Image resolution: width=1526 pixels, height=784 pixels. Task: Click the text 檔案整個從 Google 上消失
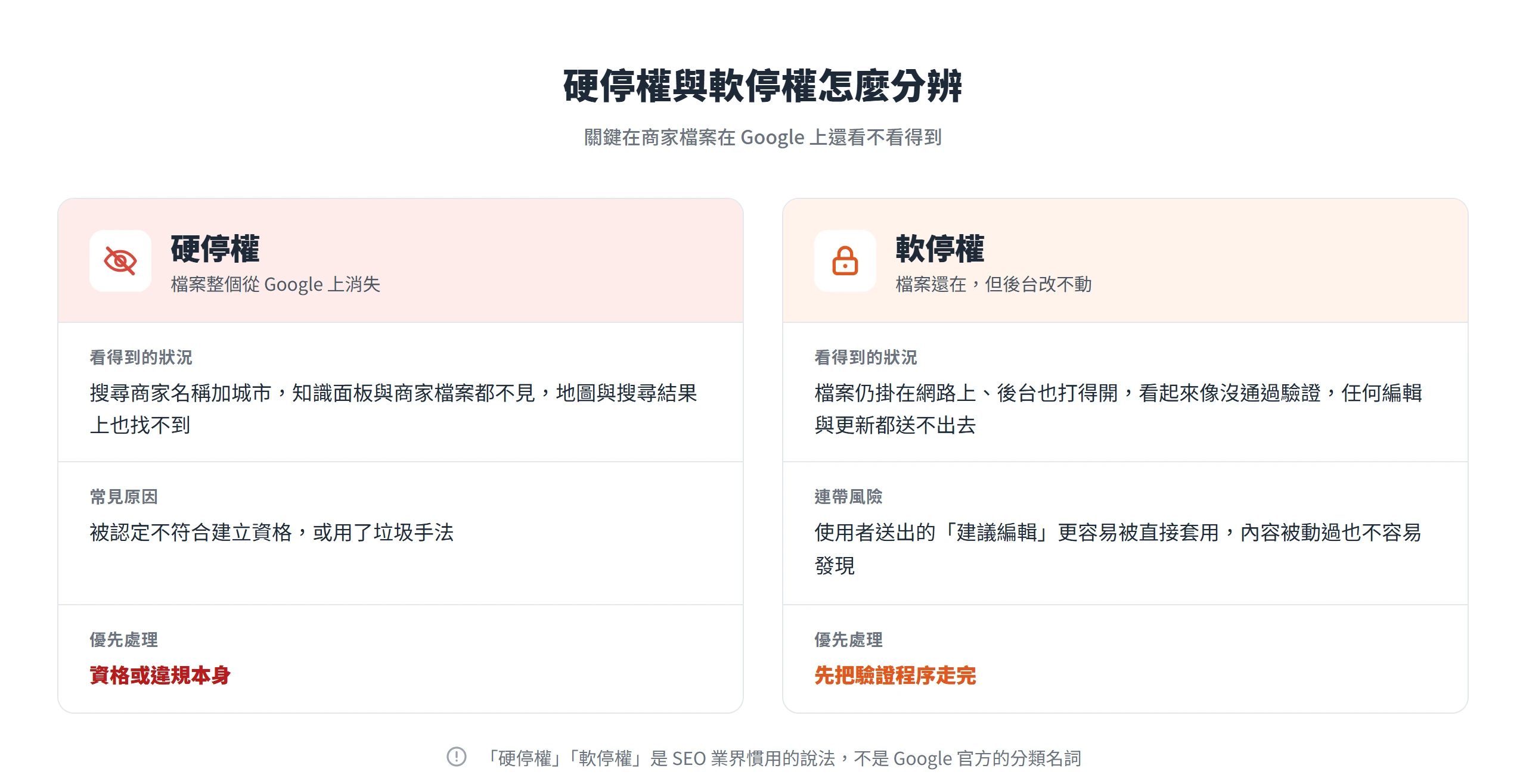(x=275, y=284)
